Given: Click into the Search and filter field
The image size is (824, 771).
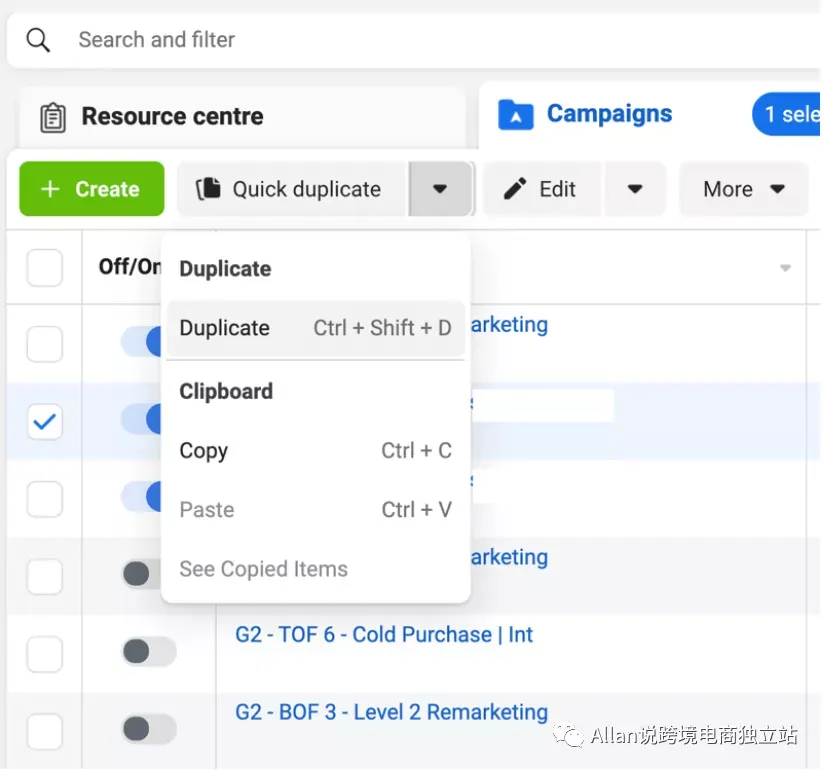Looking at the screenshot, I should 400,40.
